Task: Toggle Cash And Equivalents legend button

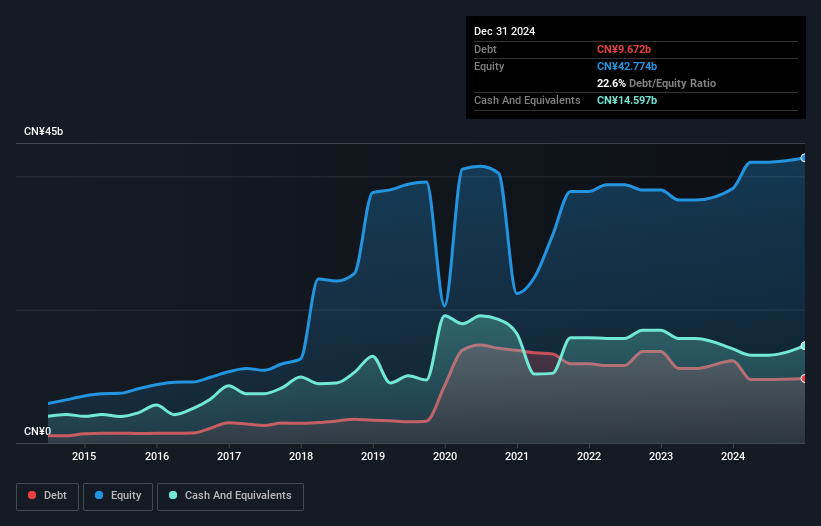Action: tap(230, 496)
